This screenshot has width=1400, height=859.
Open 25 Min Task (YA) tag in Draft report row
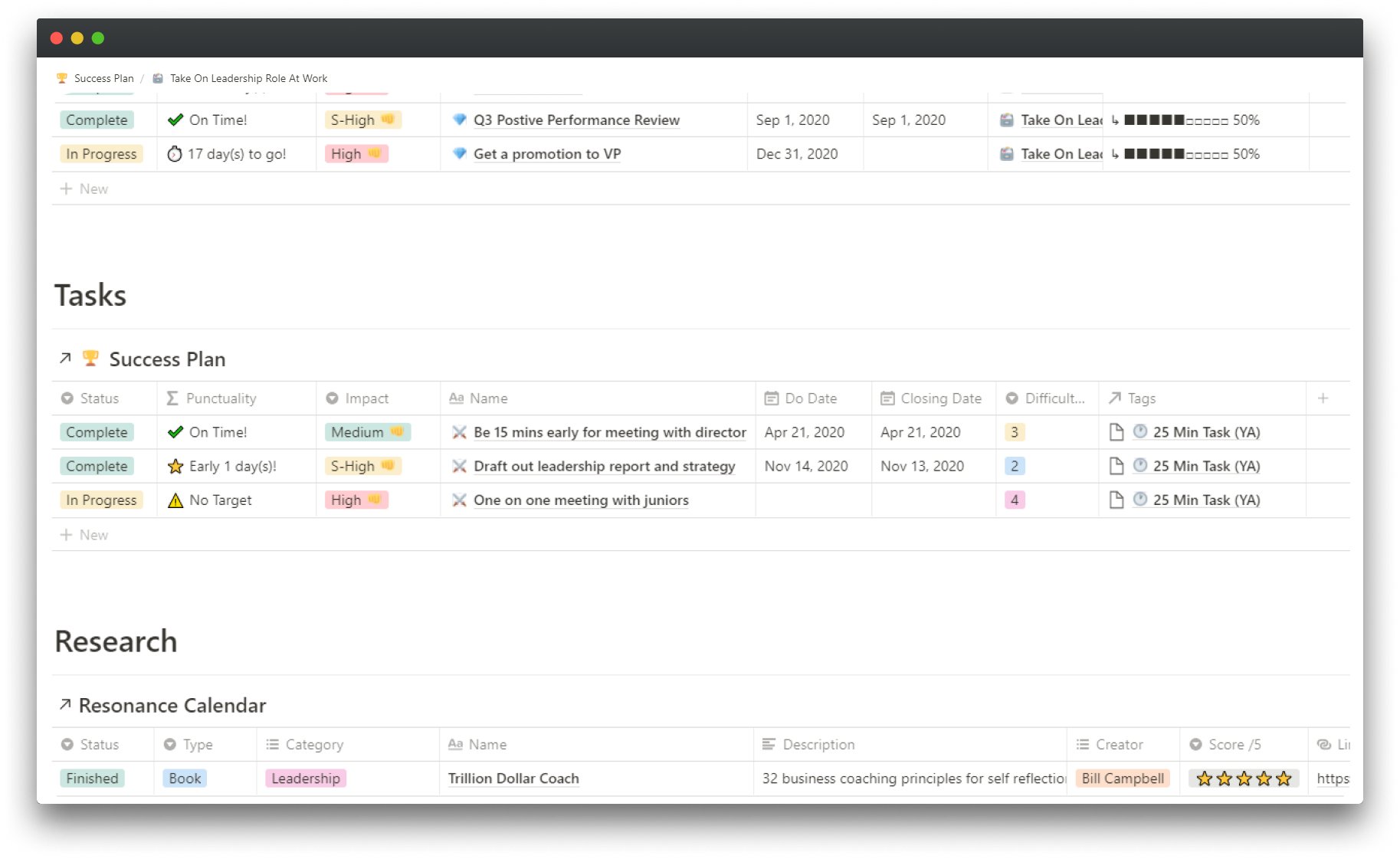click(x=1206, y=466)
